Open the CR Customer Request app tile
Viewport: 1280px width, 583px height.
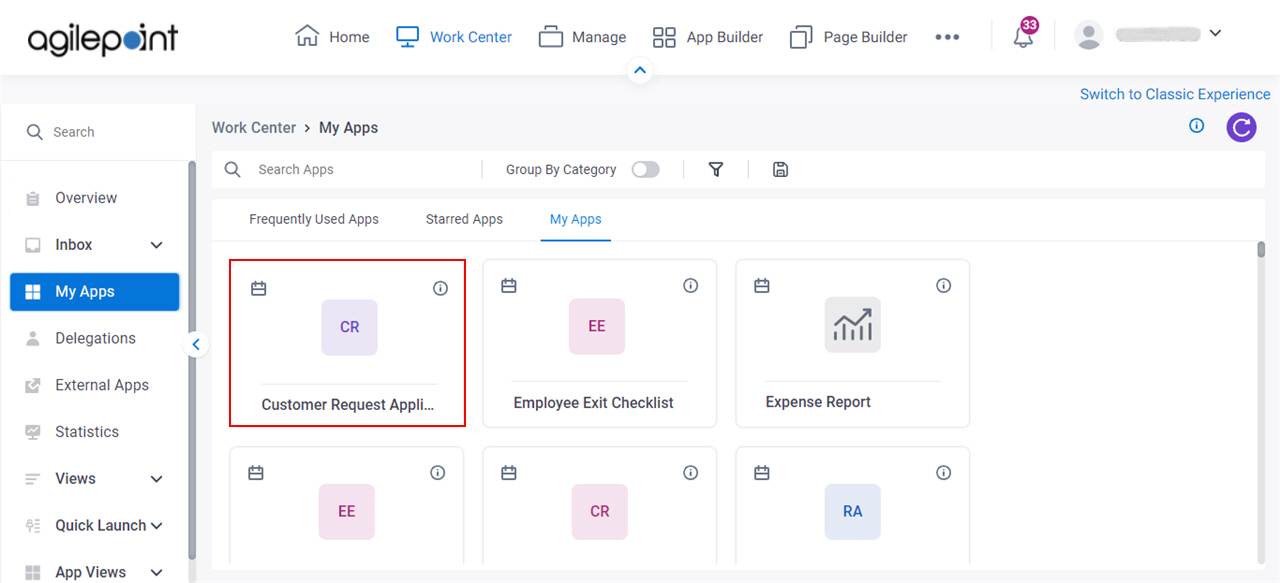349,327
